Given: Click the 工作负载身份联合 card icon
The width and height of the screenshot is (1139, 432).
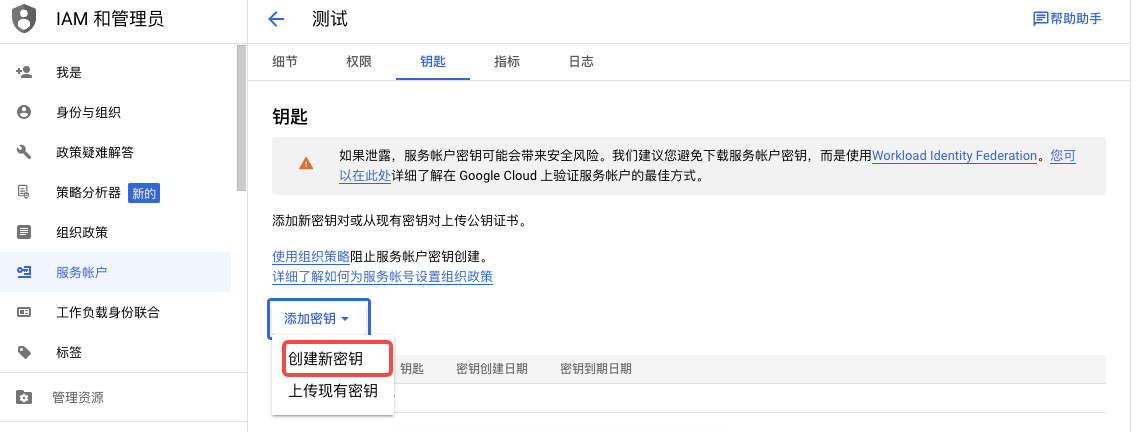Looking at the screenshot, I should 24,312.
